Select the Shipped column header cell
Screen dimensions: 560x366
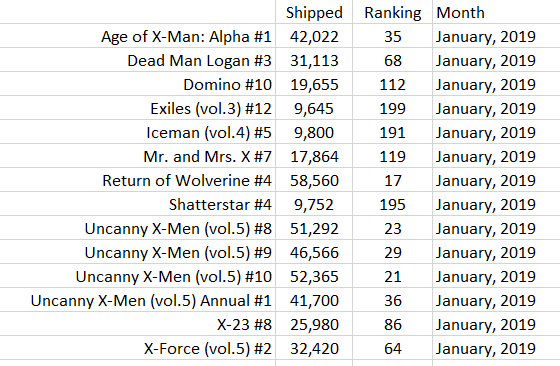(314, 12)
